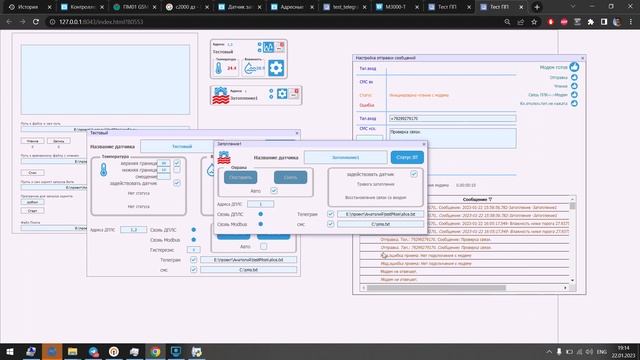
Task: Click the Отправка status indicator icon
Action: point(574,78)
